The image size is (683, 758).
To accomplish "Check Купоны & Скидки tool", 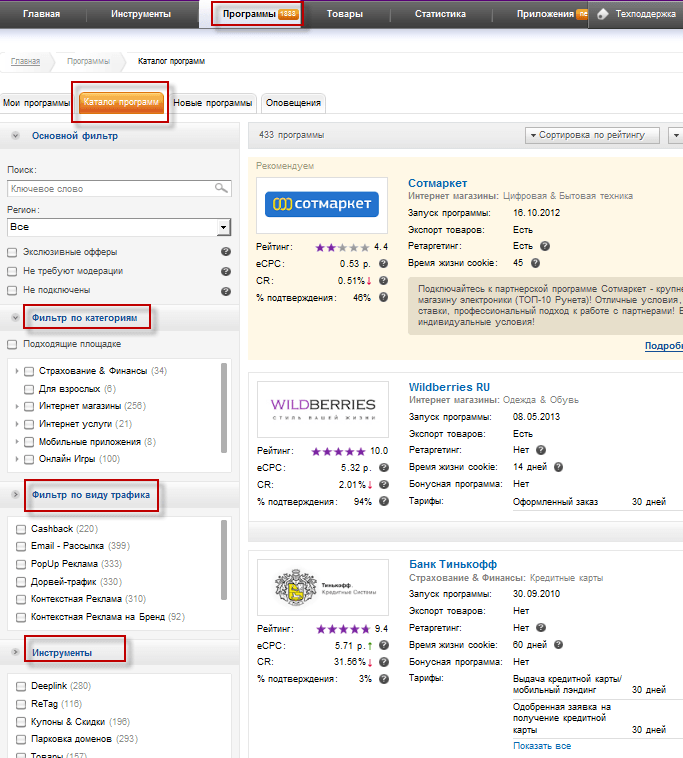I will coord(21,722).
